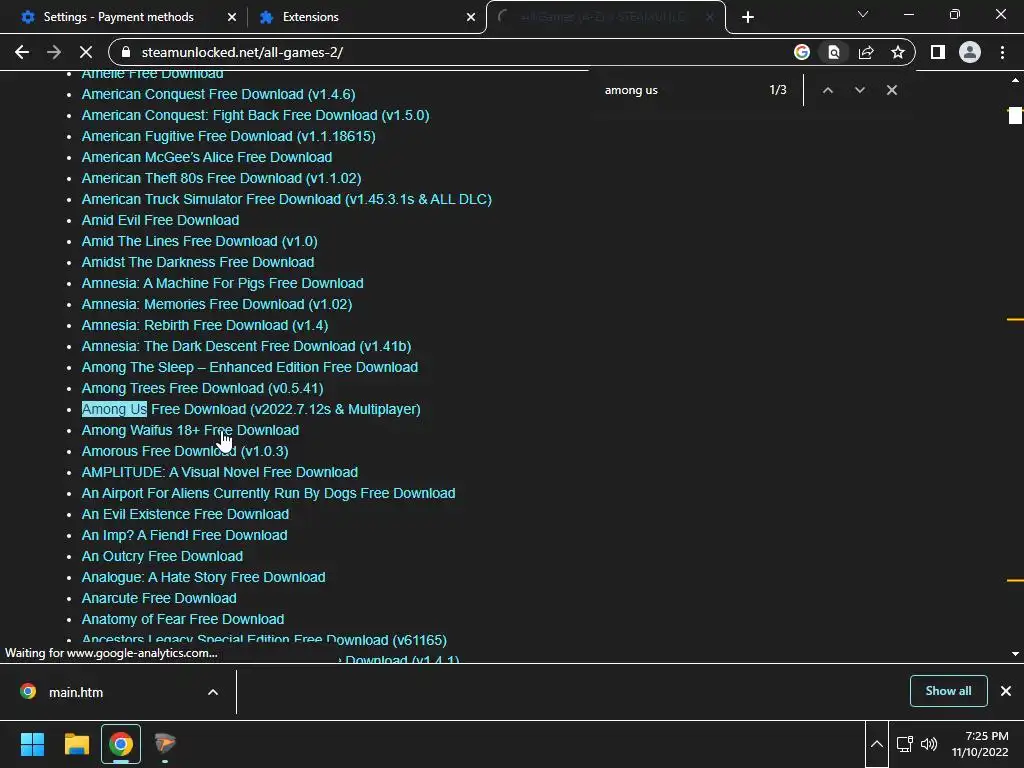The height and width of the screenshot is (768, 1024).
Task: Open downloaded main.htm file
Action: point(76,692)
